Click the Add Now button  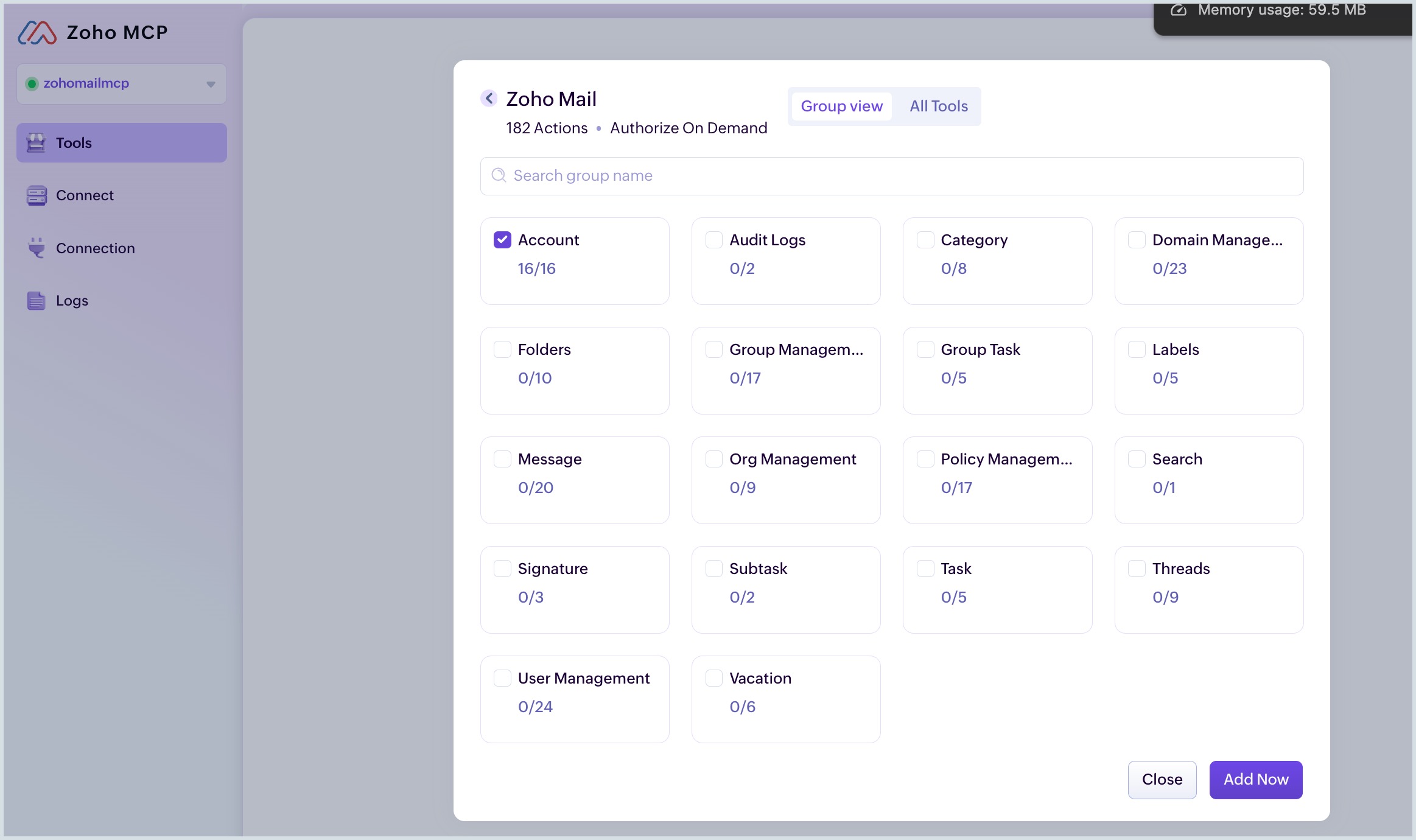coord(1256,780)
